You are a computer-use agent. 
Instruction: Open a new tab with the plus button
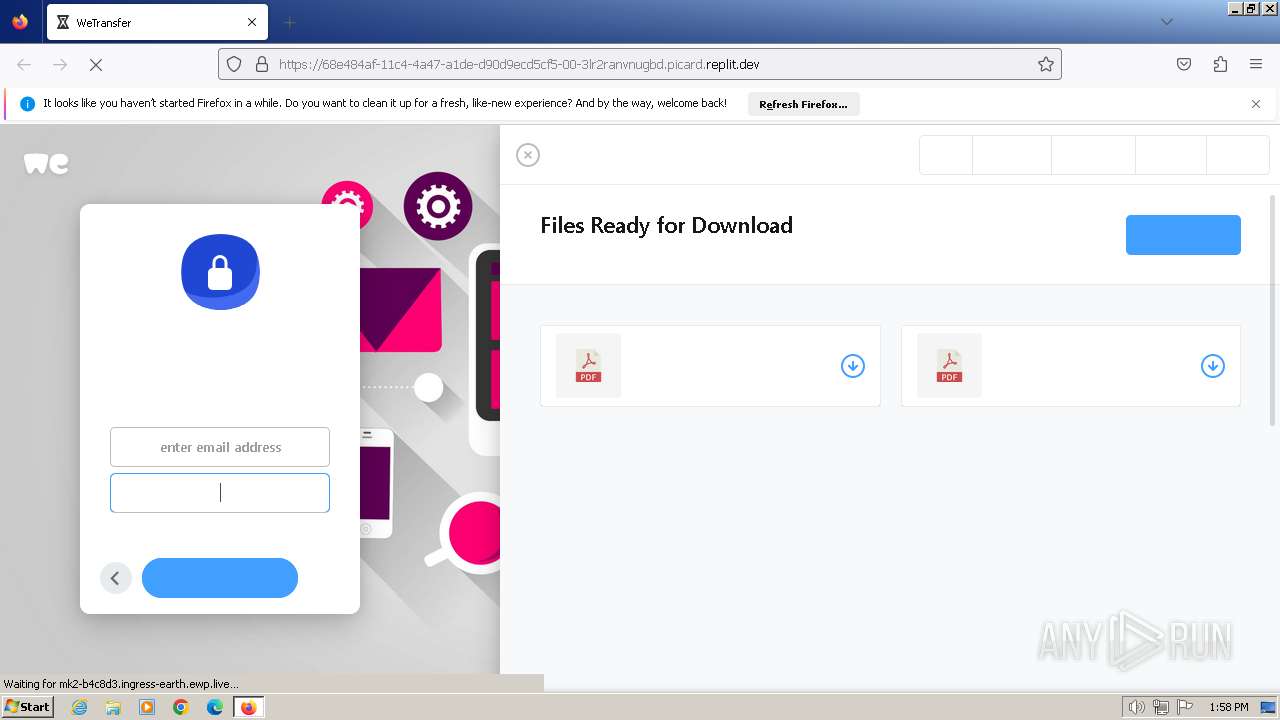pos(289,22)
